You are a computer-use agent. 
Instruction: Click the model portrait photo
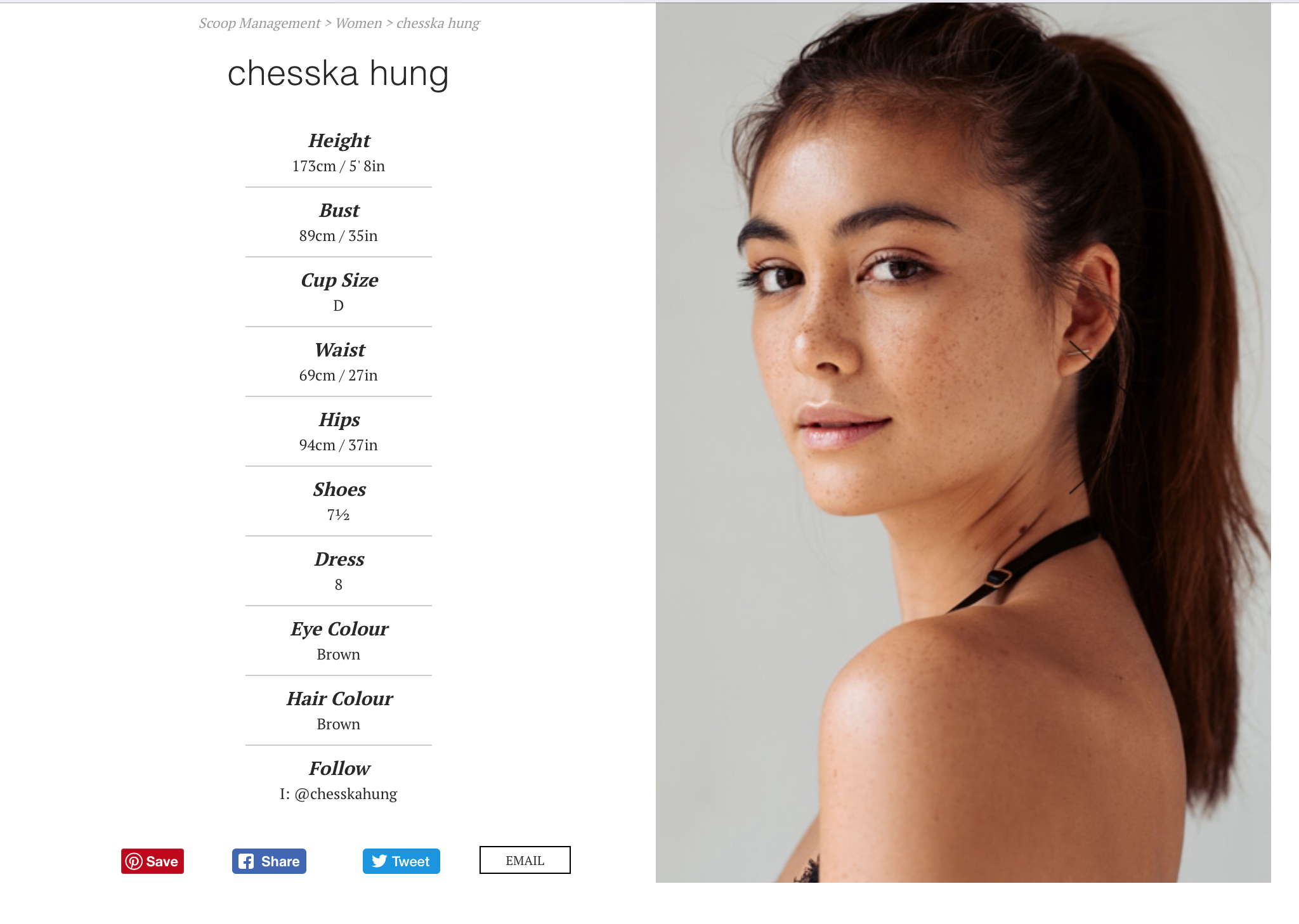pyautogui.click(x=963, y=443)
